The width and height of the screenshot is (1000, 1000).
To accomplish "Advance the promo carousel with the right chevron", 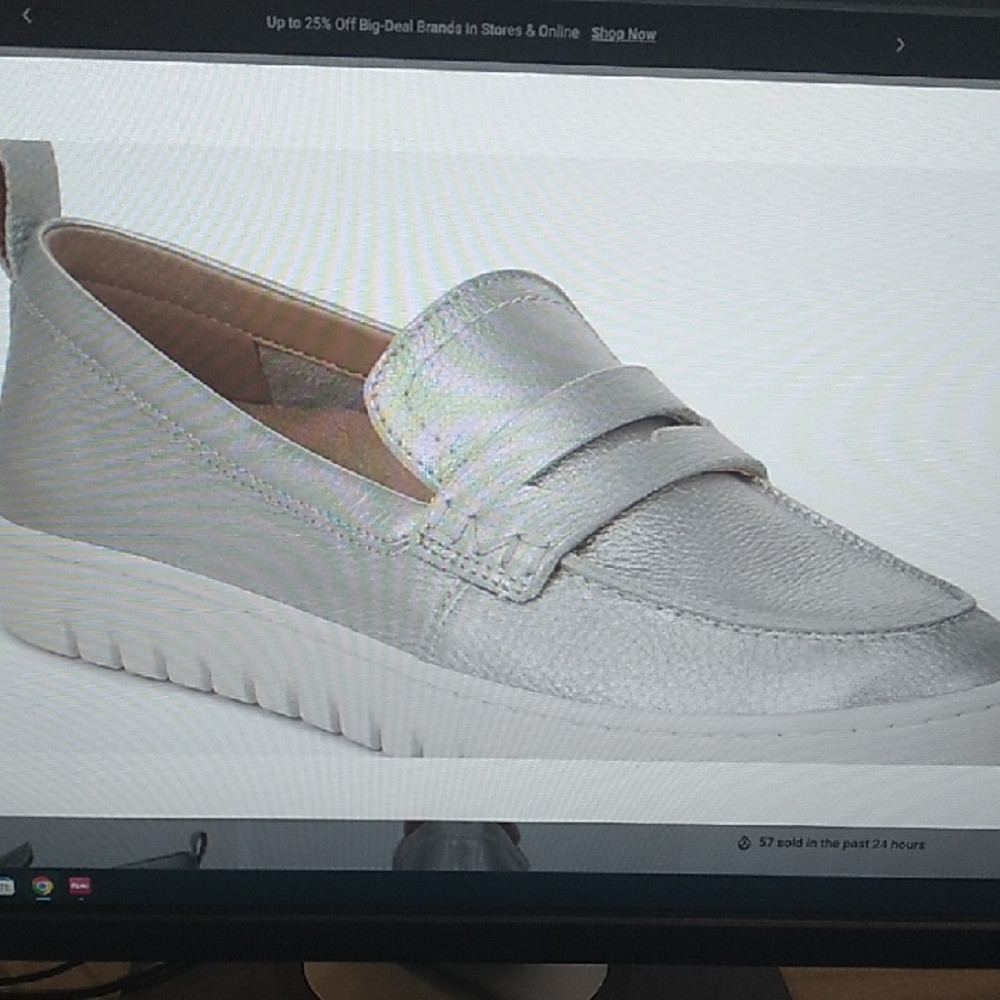I will [901, 44].
